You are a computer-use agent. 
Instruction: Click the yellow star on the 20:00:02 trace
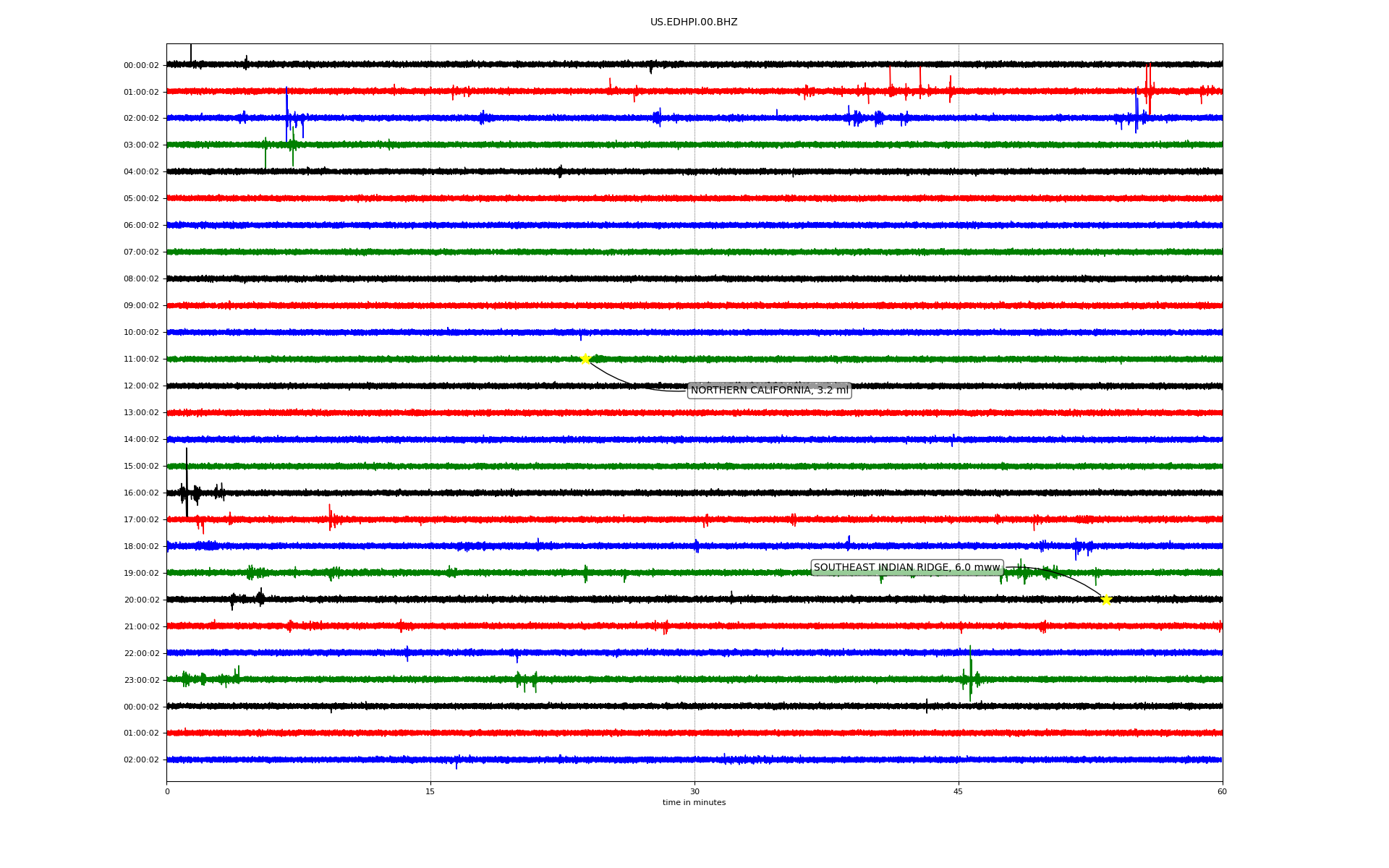(x=1105, y=600)
